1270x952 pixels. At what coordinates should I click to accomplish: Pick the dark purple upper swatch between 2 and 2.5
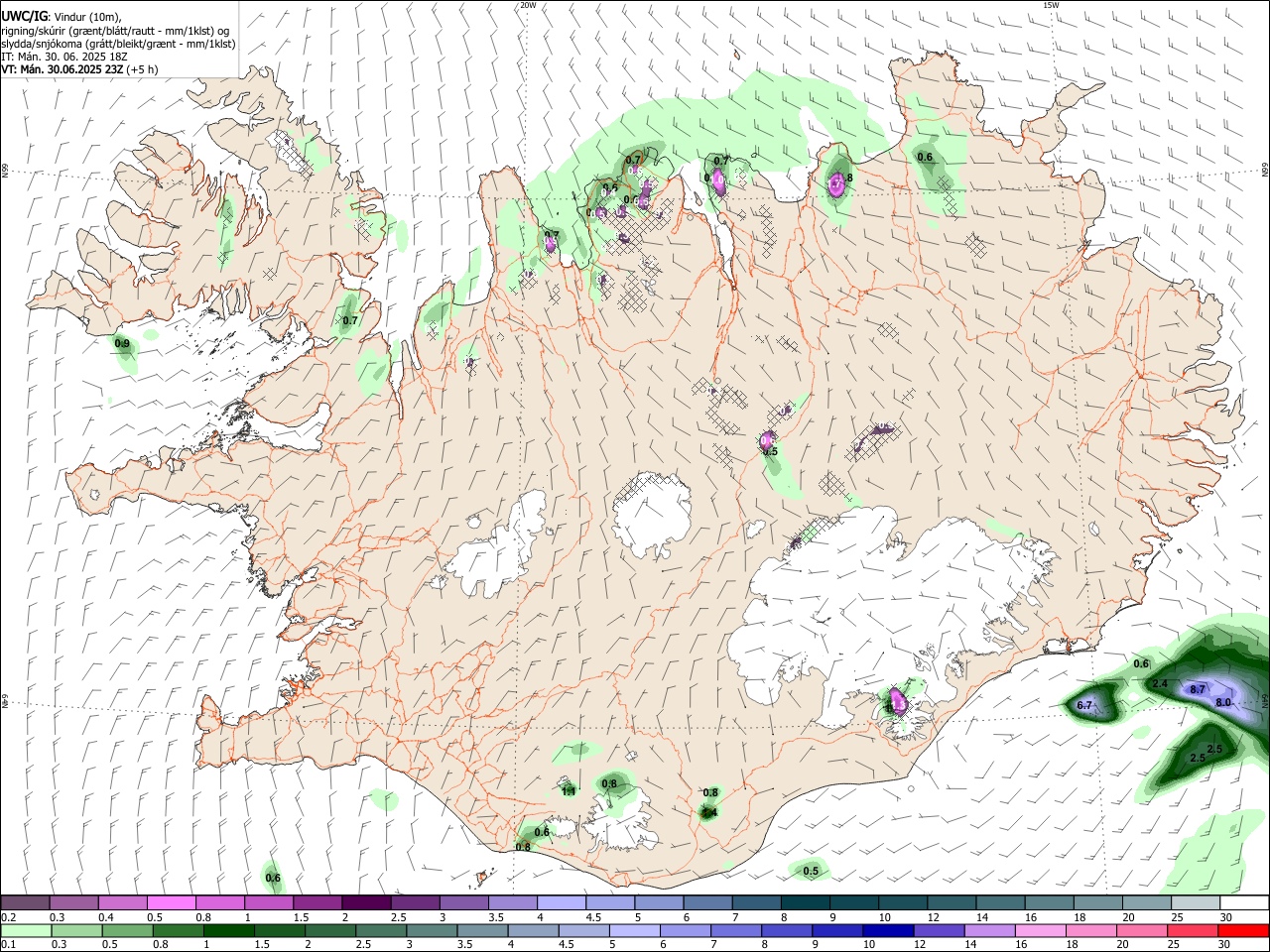[x=366, y=902]
